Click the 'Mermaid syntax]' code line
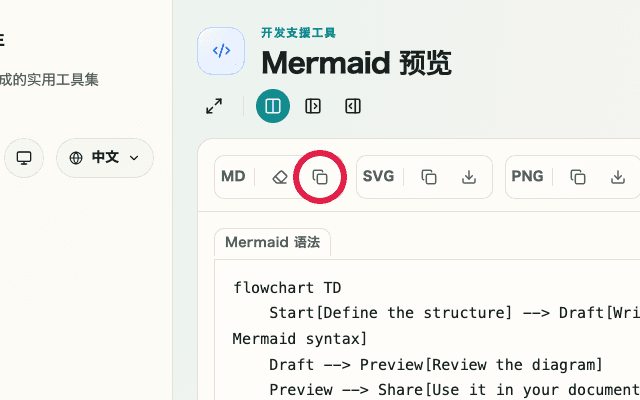Screen dimensions: 640x400 (300, 339)
